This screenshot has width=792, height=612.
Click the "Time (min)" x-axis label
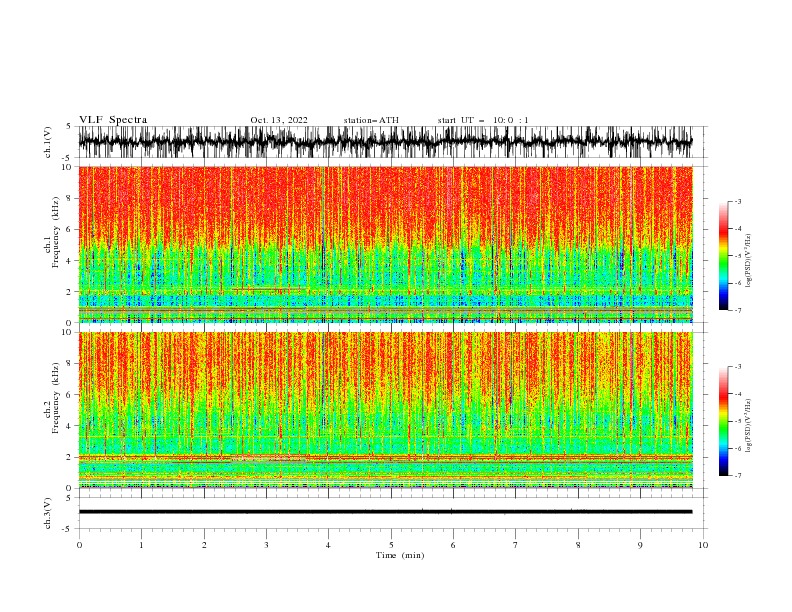point(400,555)
